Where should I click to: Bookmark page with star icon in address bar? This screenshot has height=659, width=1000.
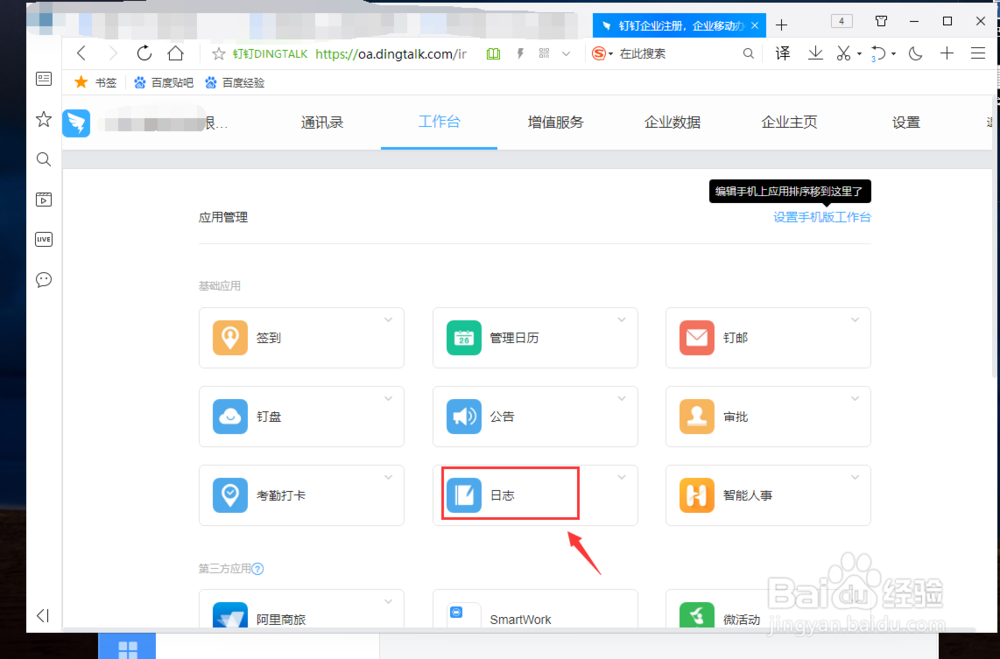(x=219, y=54)
